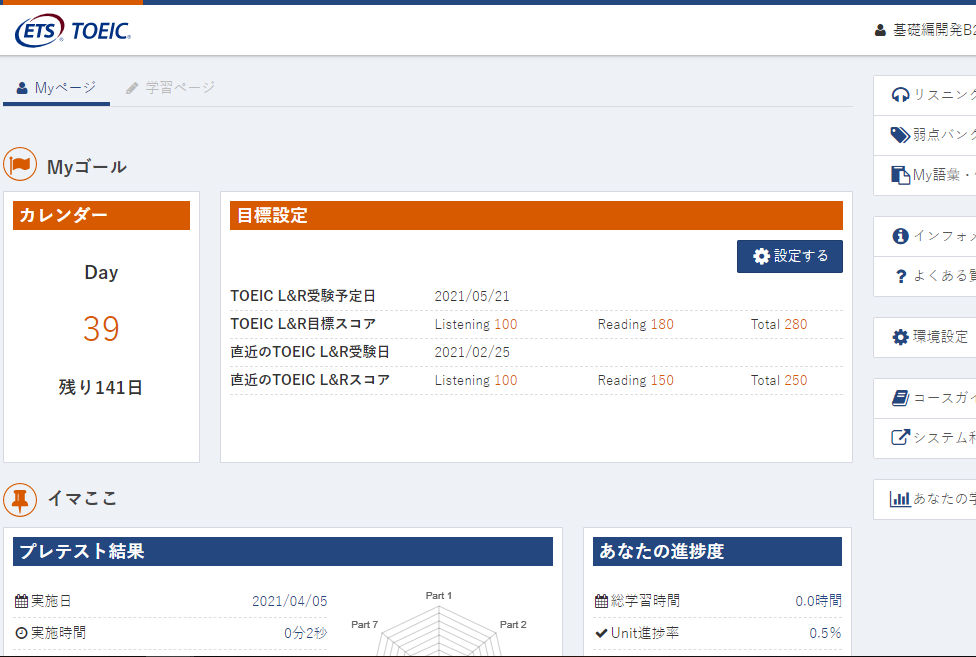
Task: Click the My語彙 document icon
Action: click(x=900, y=175)
